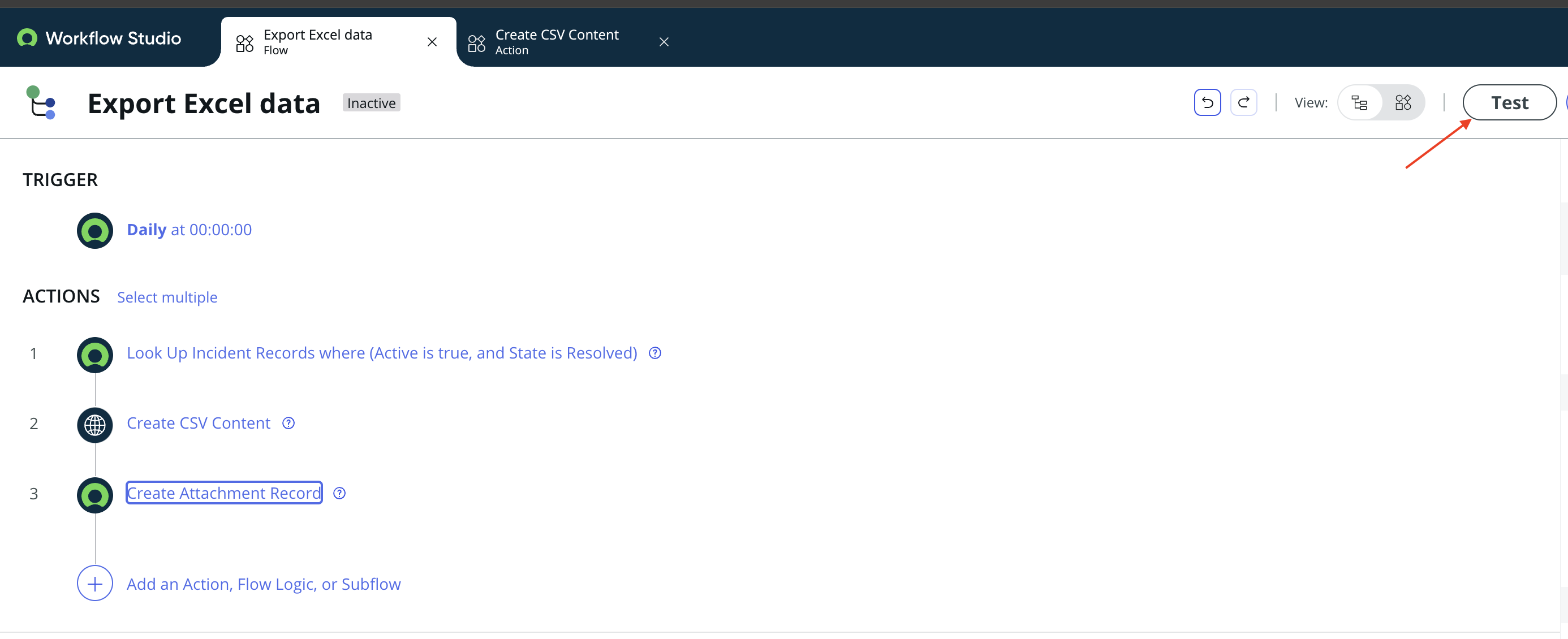1568x639 pixels.
Task: Close the Export Excel data tab
Action: tap(432, 42)
